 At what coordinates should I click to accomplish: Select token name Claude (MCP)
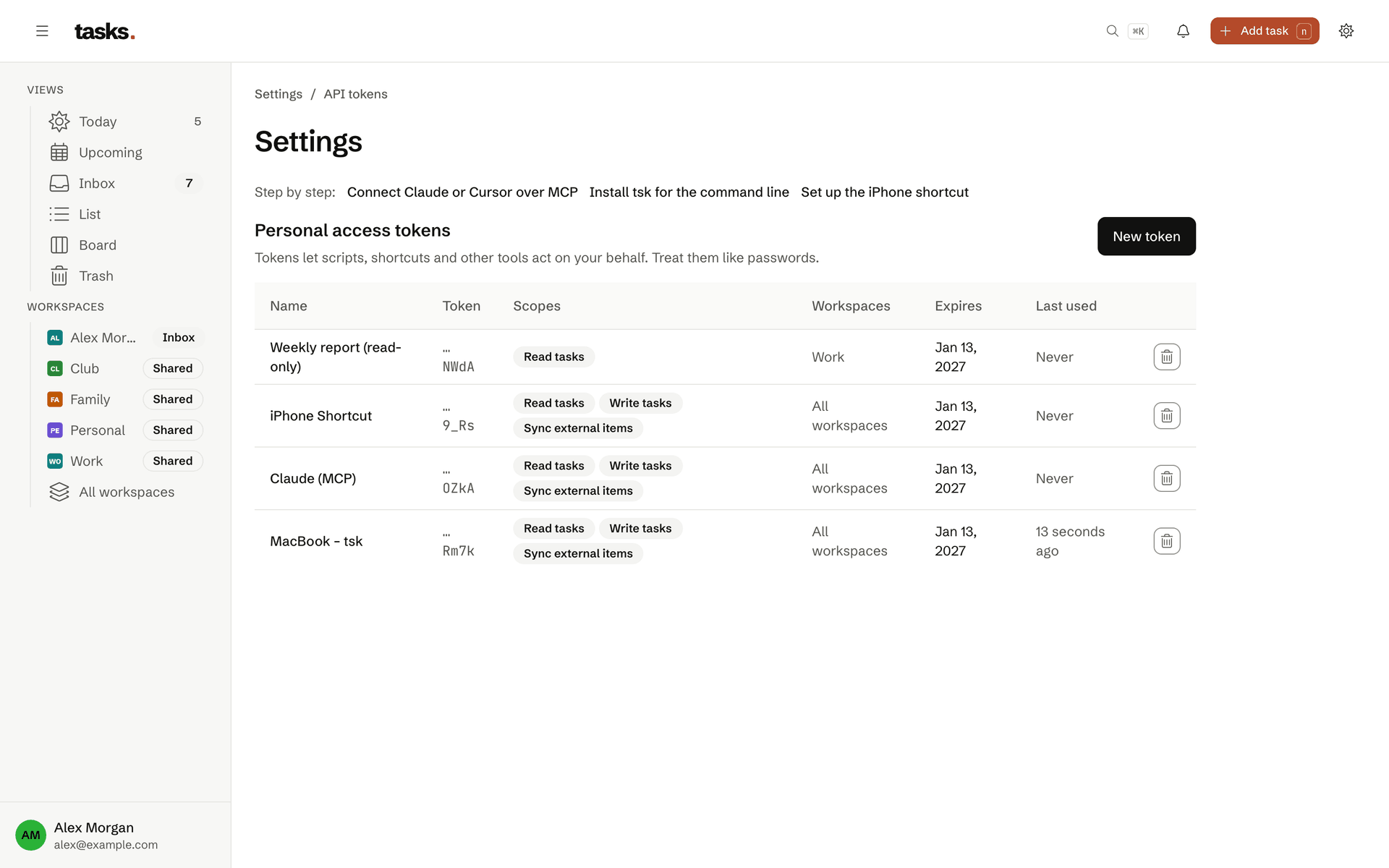(x=313, y=478)
